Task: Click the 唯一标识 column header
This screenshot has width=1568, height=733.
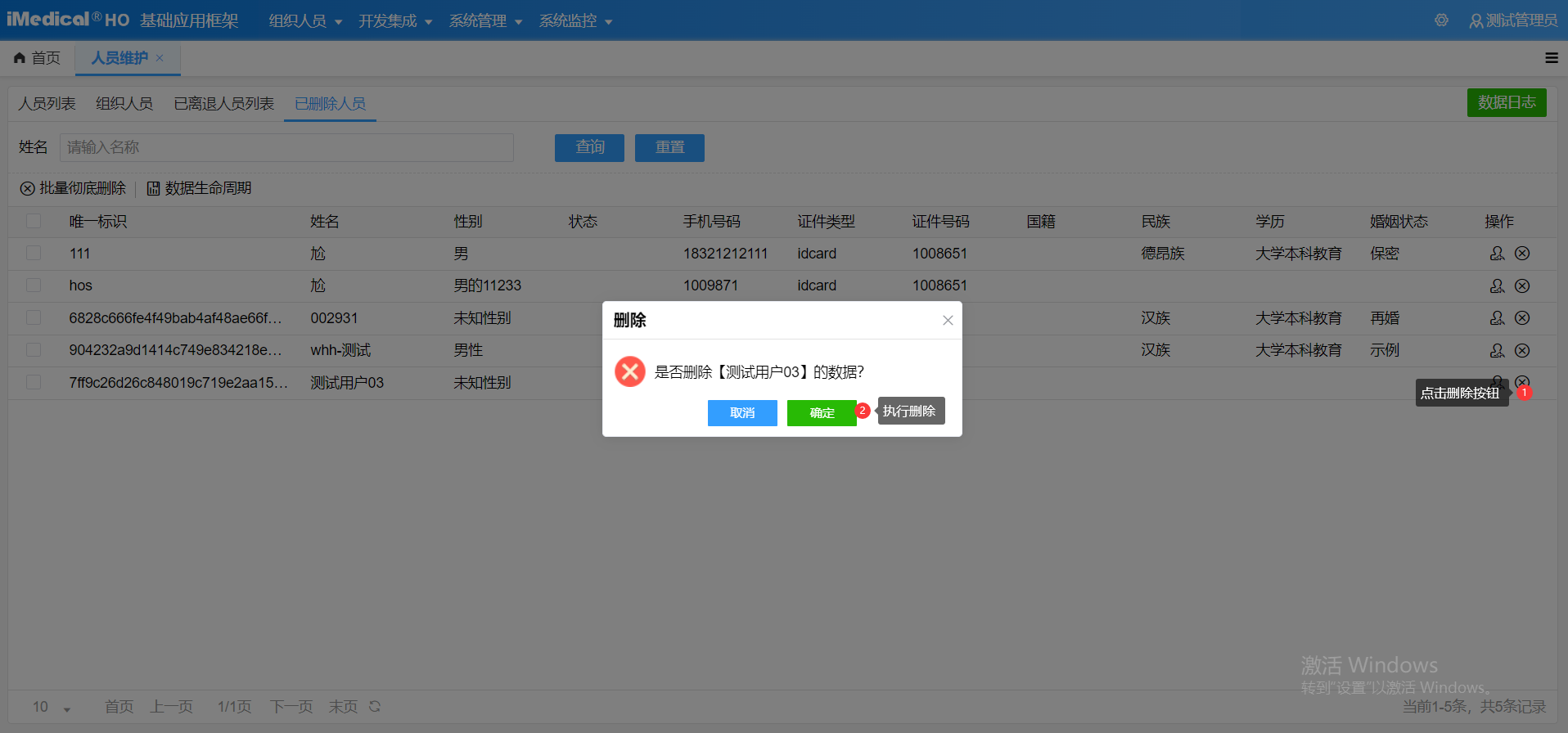Action: point(97,222)
